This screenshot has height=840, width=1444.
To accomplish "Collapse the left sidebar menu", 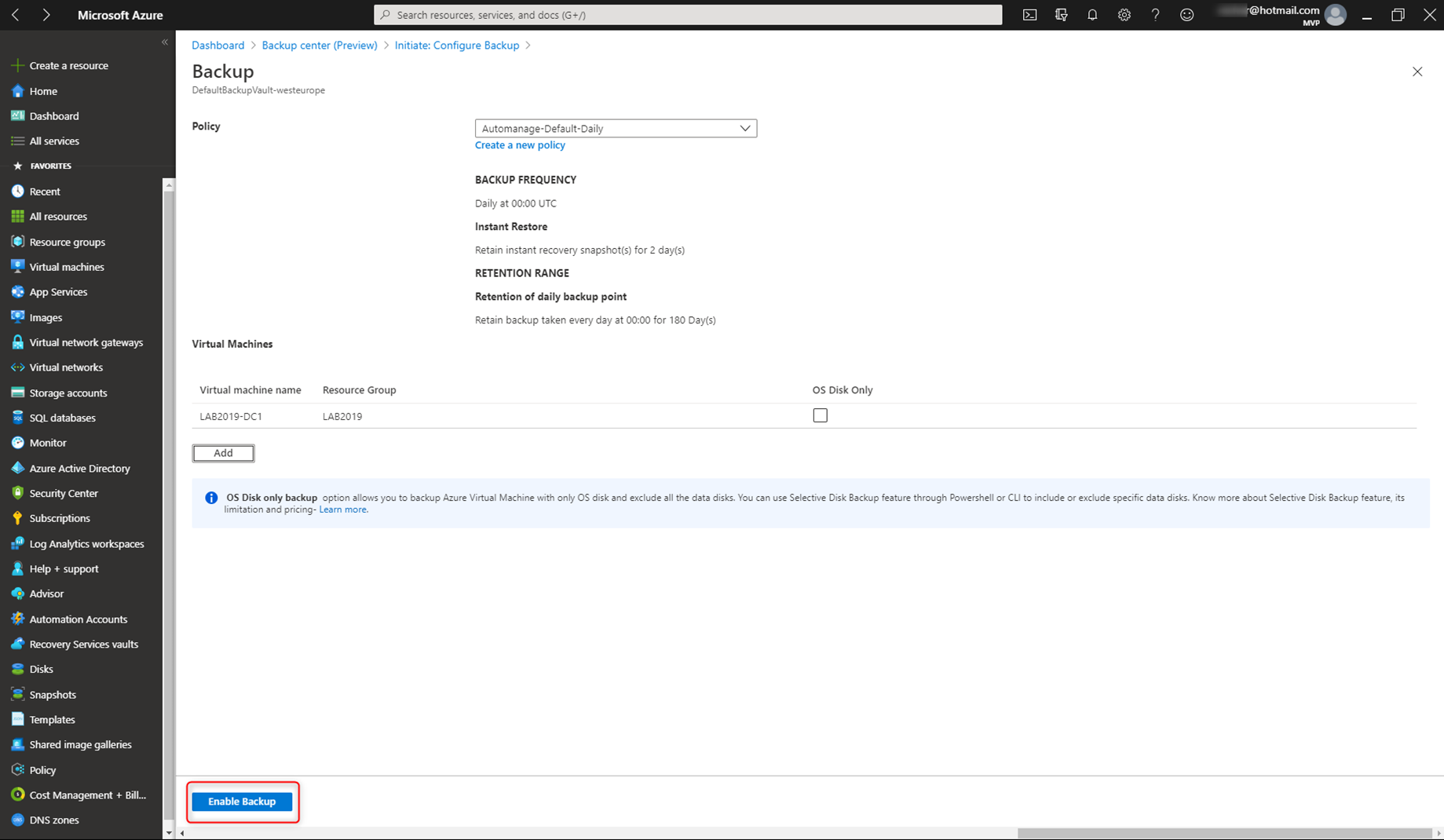I will (165, 42).
